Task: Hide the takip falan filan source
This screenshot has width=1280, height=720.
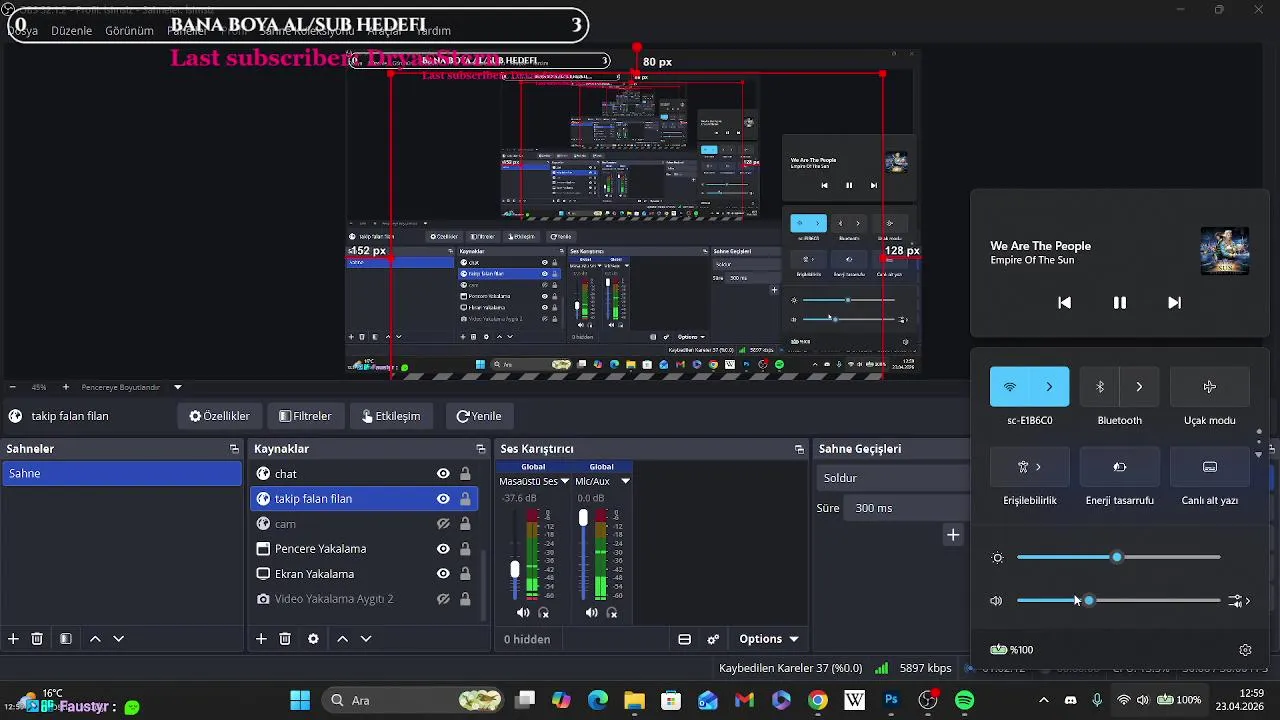Action: pos(443,499)
